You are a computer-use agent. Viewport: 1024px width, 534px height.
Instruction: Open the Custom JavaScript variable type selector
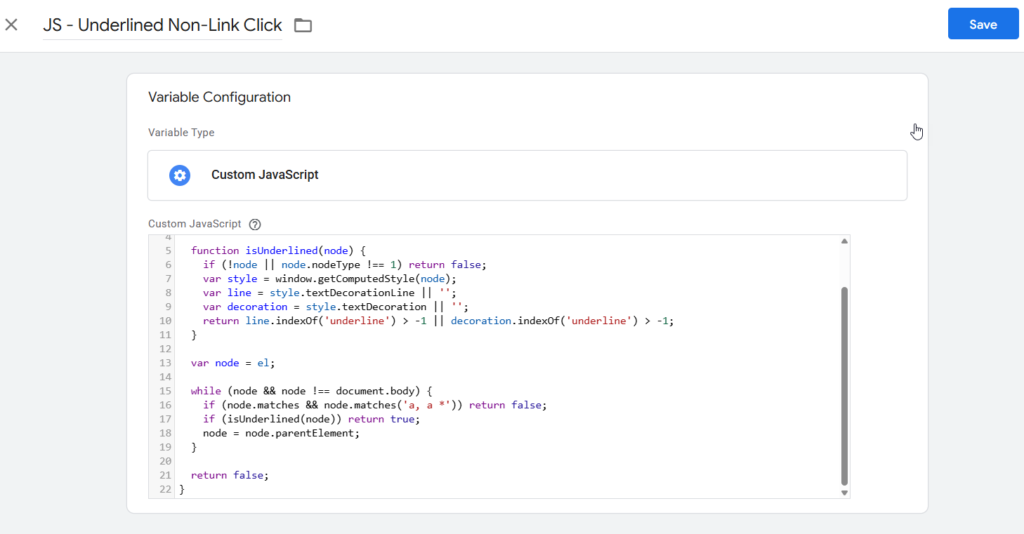pyautogui.click(x=527, y=175)
